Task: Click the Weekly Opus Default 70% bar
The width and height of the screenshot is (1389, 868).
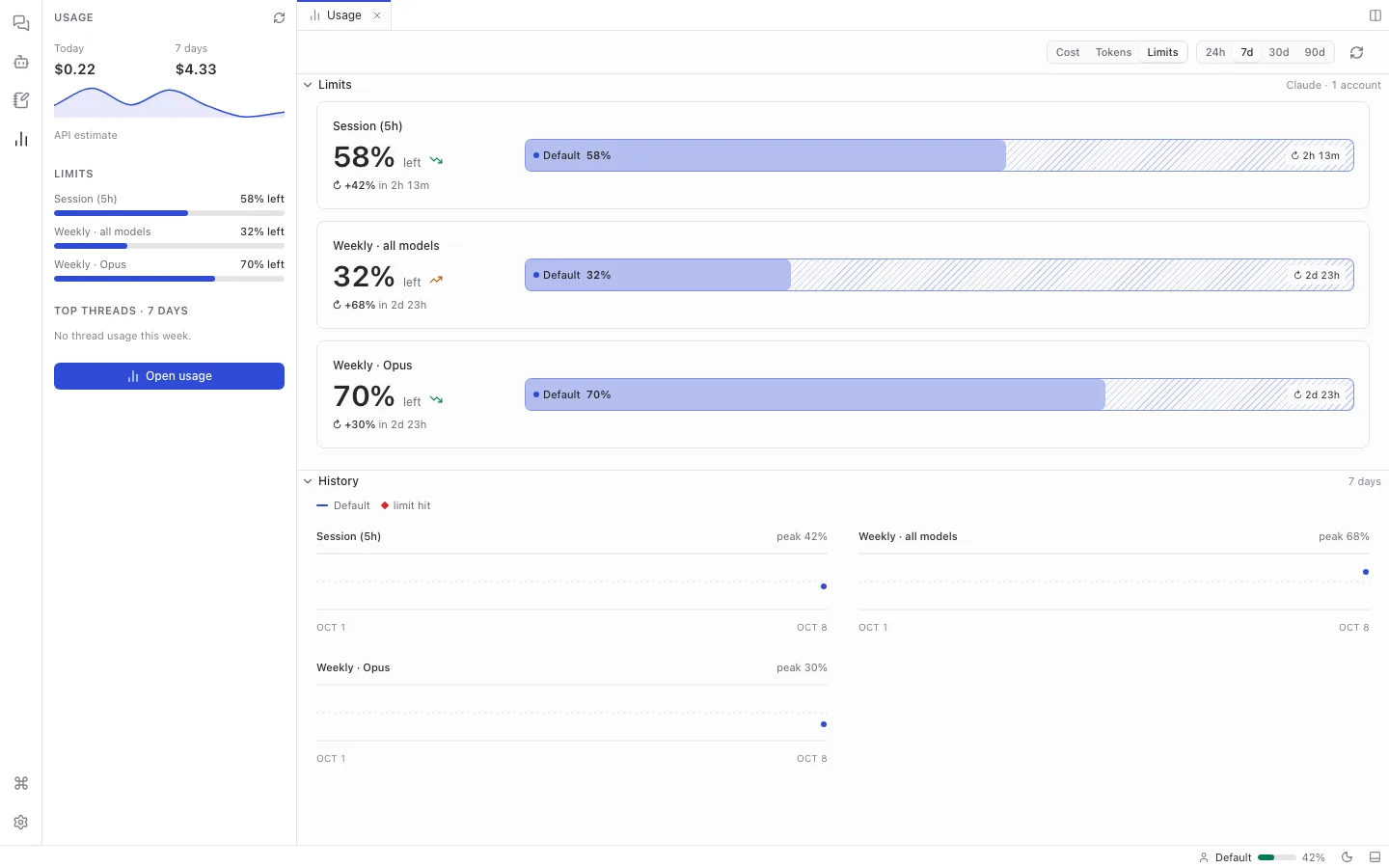Action: (939, 394)
